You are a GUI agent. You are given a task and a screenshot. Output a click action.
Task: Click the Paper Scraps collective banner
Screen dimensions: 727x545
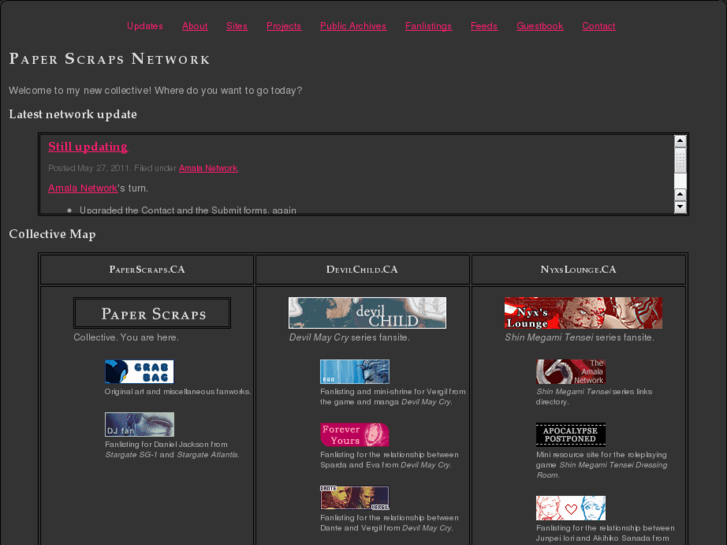[x=152, y=313]
